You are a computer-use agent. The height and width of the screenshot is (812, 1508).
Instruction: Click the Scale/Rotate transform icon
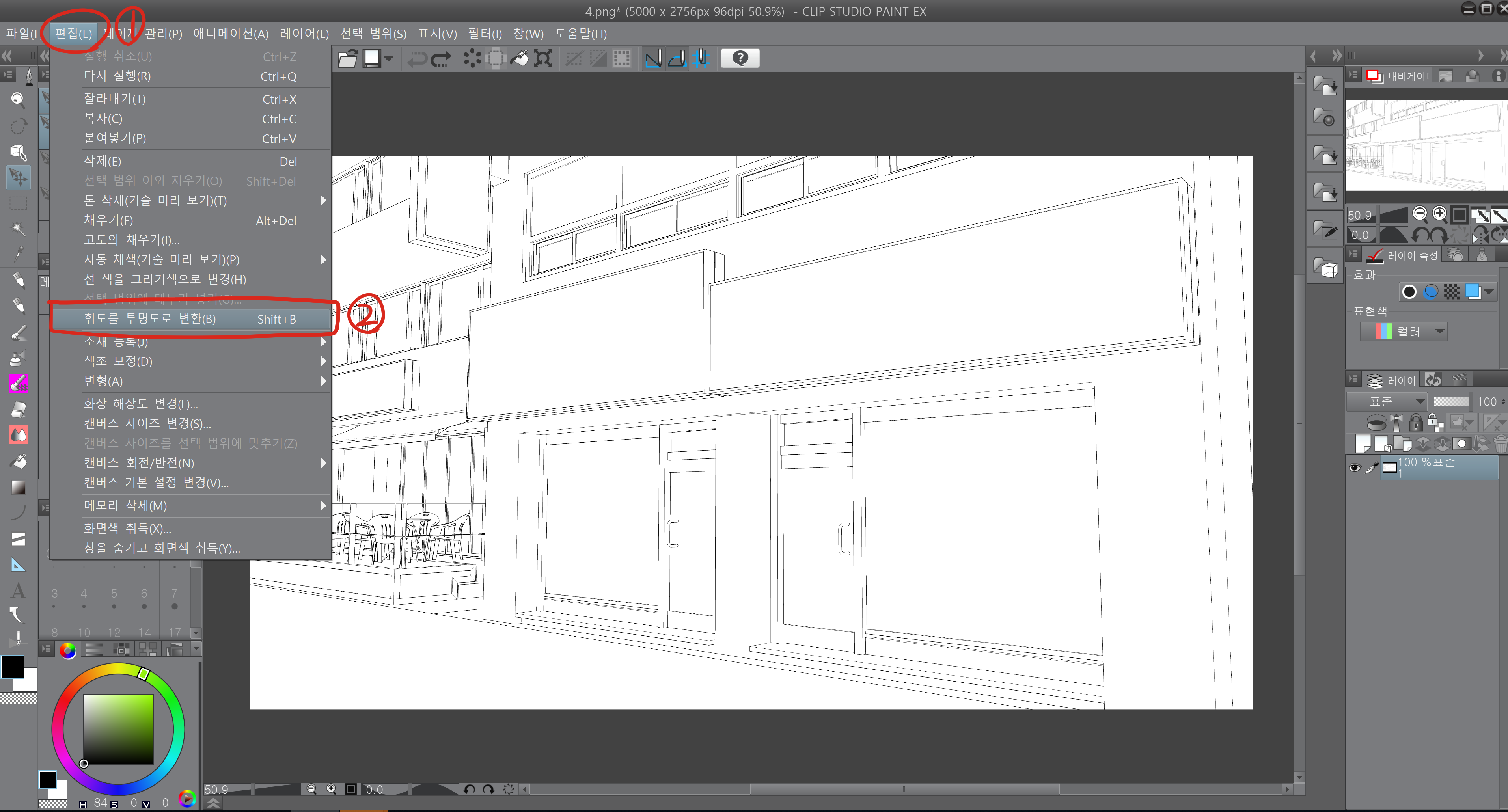(x=543, y=59)
